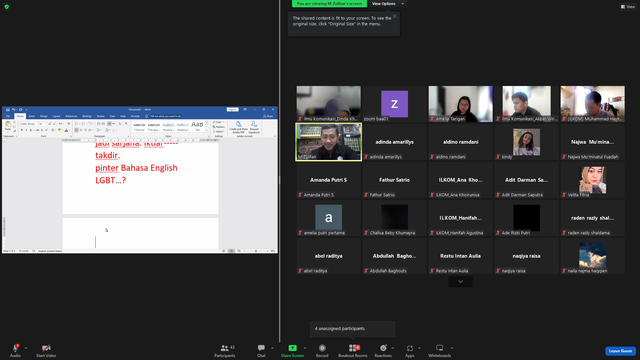Click Undo in Word quick access toolbar
Viewport: 640px width, 360px height.
click(x=13, y=109)
